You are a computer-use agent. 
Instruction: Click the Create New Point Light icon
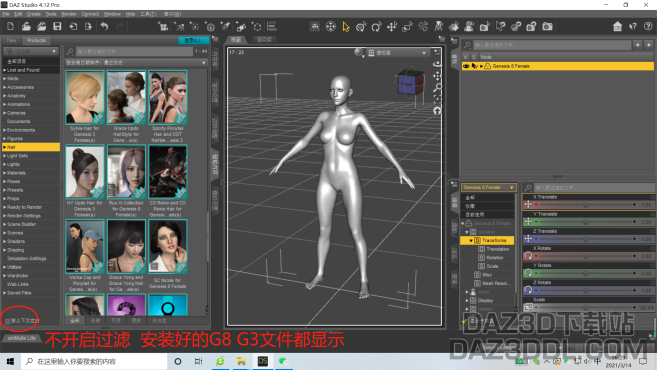195,27
